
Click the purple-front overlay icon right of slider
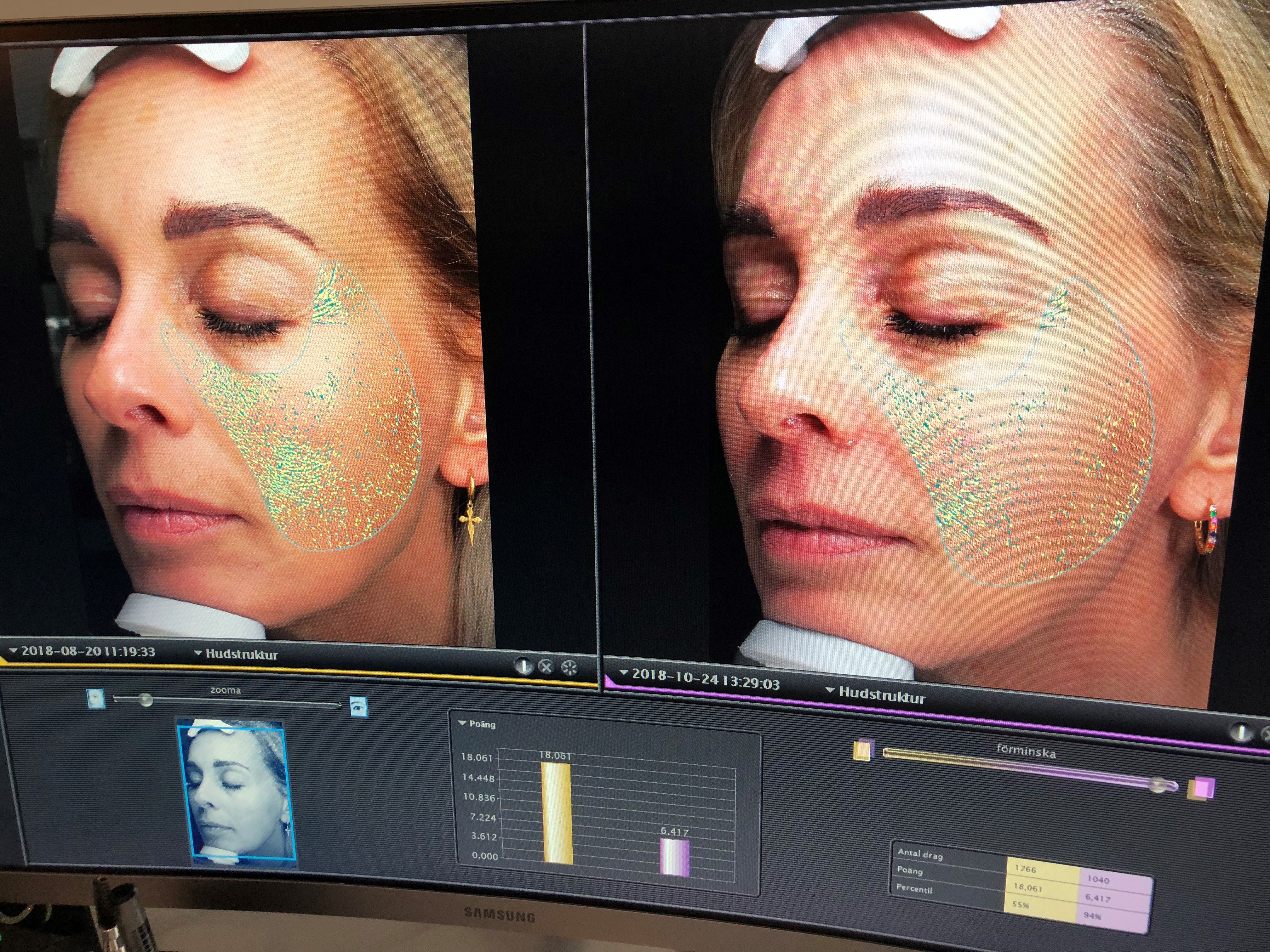click(x=1200, y=788)
